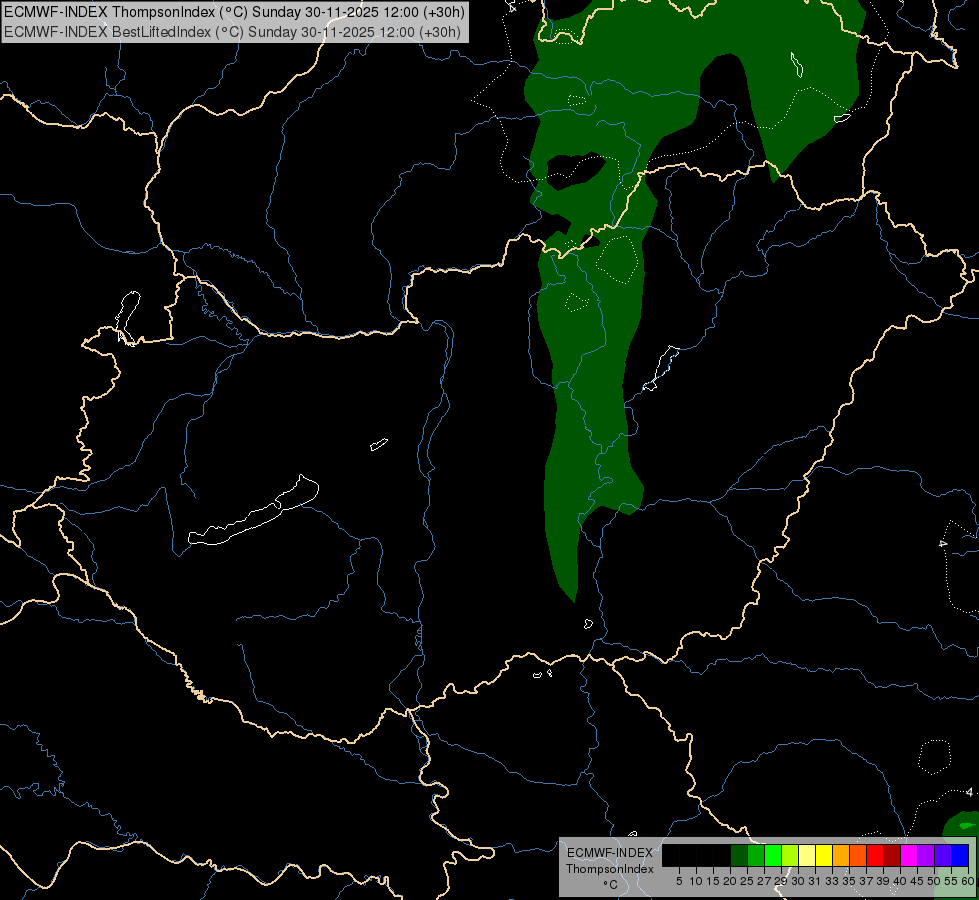This screenshot has width=979, height=900.
Task: Select the bright red 37–39 legend swatch
Action: pyautogui.click(x=875, y=855)
